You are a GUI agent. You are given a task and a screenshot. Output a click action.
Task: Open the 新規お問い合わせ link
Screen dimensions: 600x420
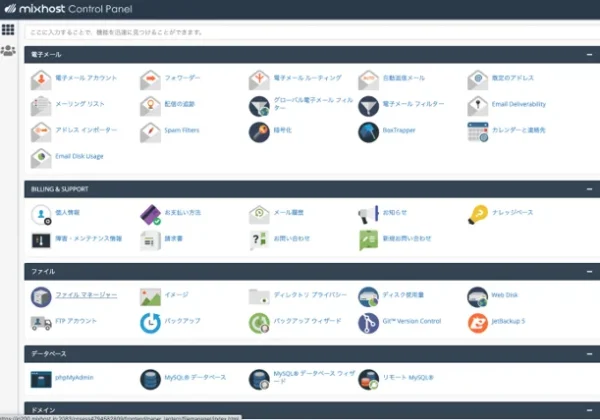pos(407,238)
